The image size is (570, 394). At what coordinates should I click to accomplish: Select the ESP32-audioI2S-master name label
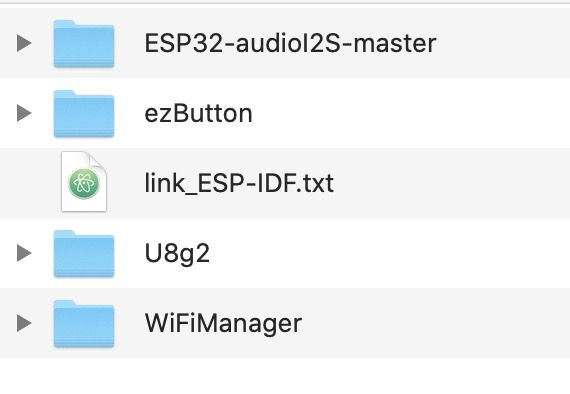(290, 43)
